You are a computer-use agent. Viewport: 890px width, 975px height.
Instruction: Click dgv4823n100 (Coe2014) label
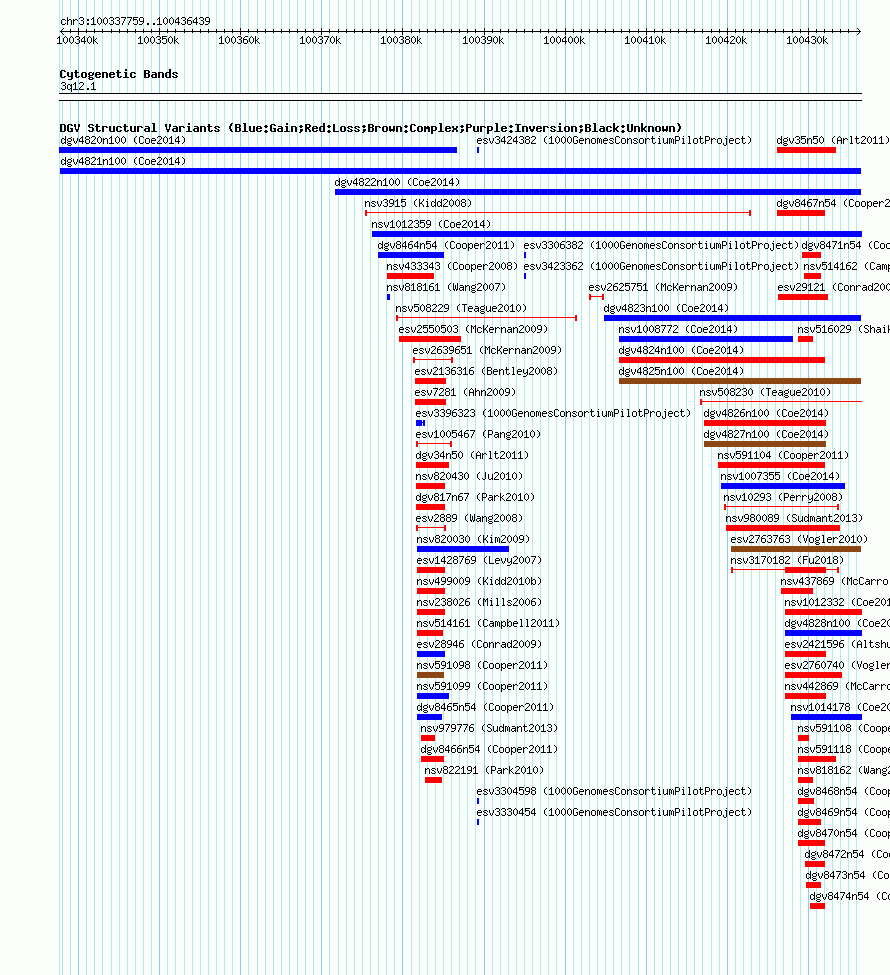[x=666, y=308]
